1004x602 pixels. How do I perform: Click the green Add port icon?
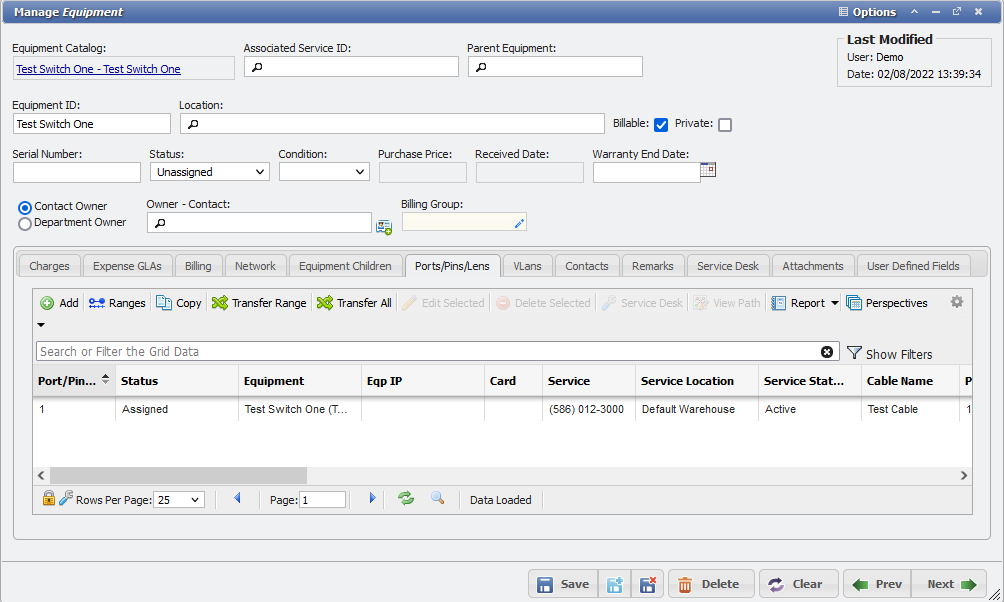[x=47, y=303]
